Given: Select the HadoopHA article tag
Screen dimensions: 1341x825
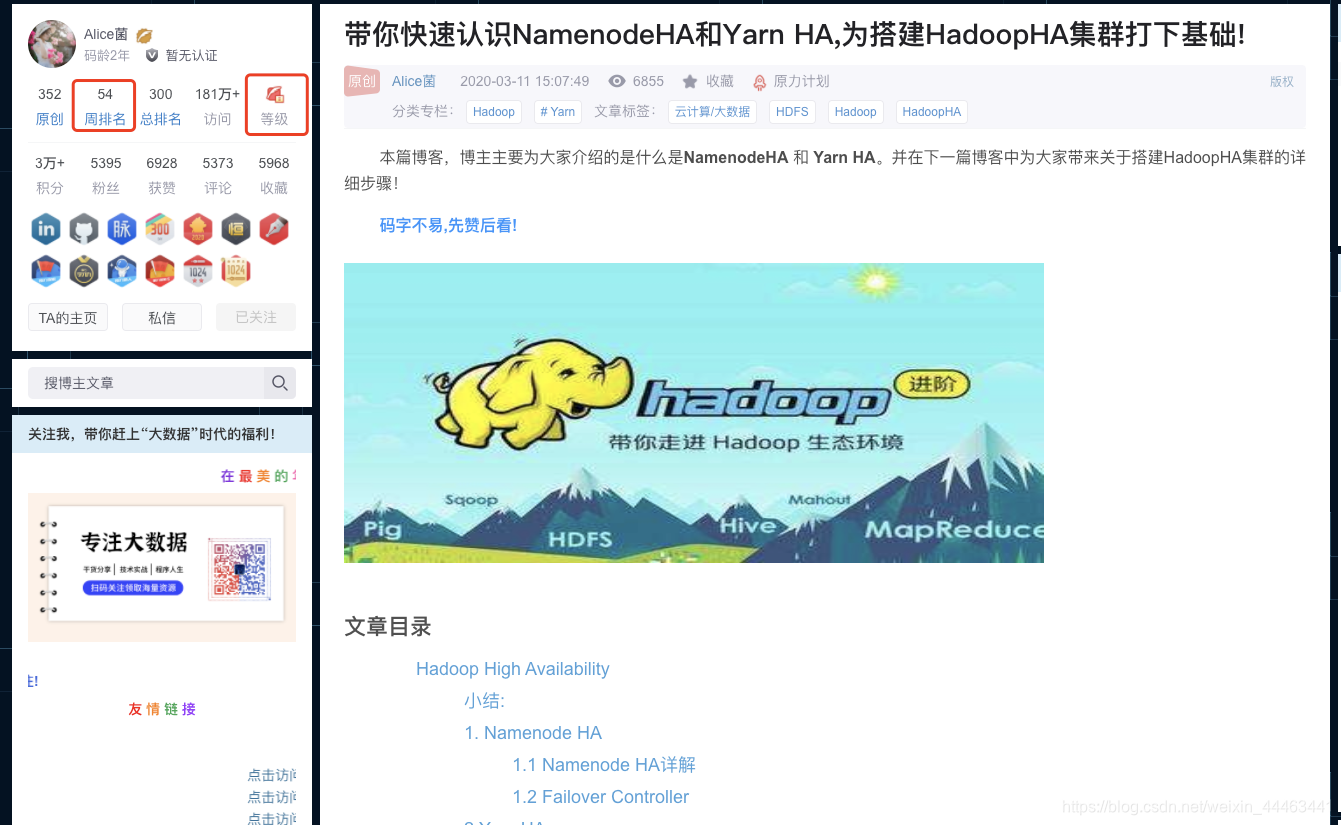Looking at the screenshot, I should tap(932, 112).
